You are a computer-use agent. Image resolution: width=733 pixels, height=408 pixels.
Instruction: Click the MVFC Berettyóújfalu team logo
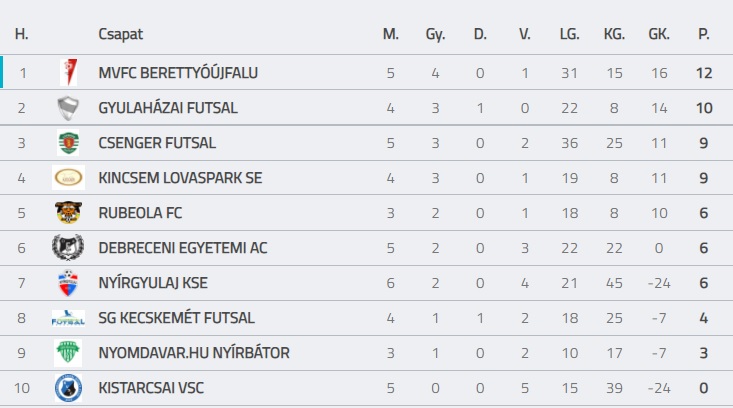(68, 73)
